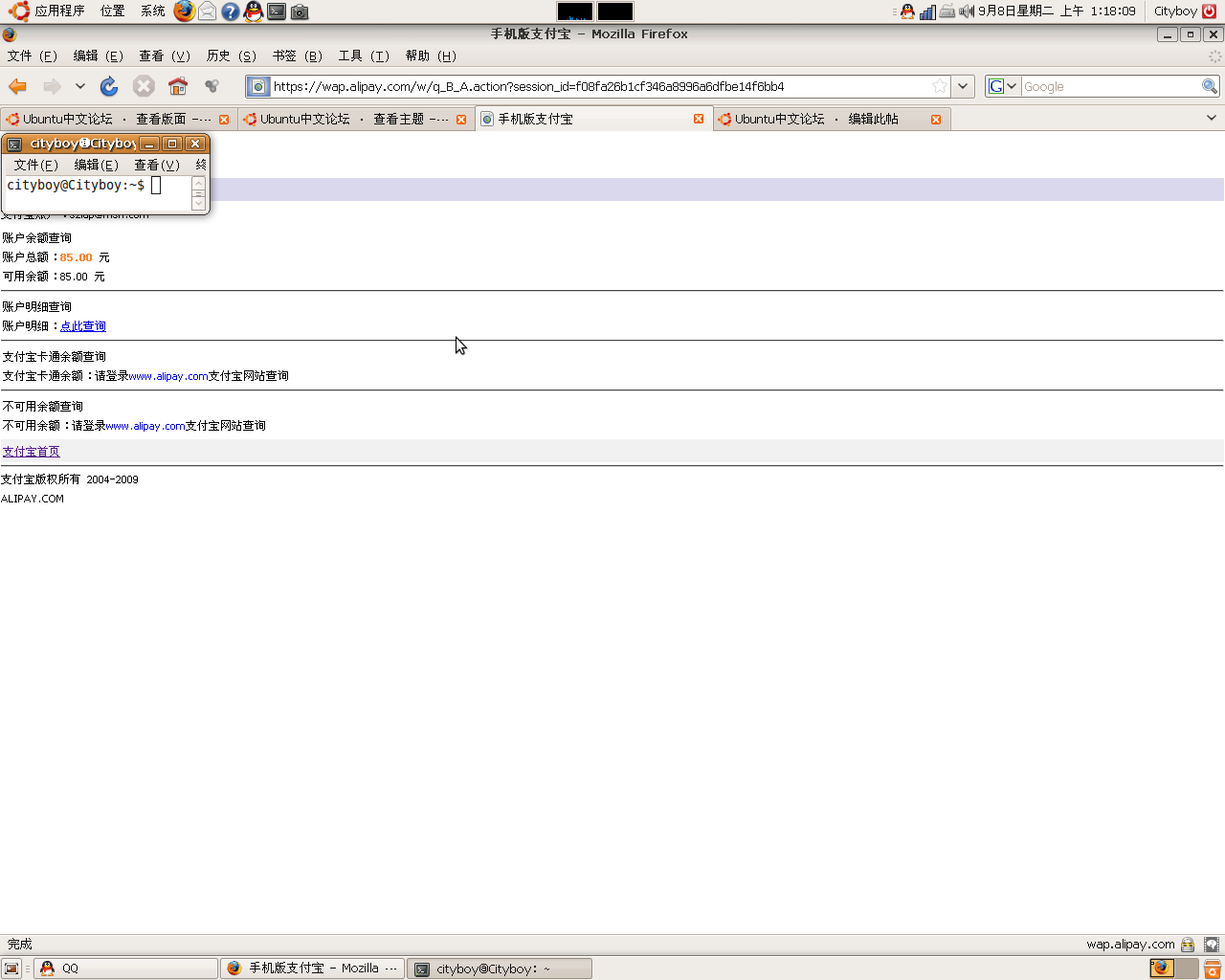Open the 应用程序 panel menu

click(x=48, y=11)
